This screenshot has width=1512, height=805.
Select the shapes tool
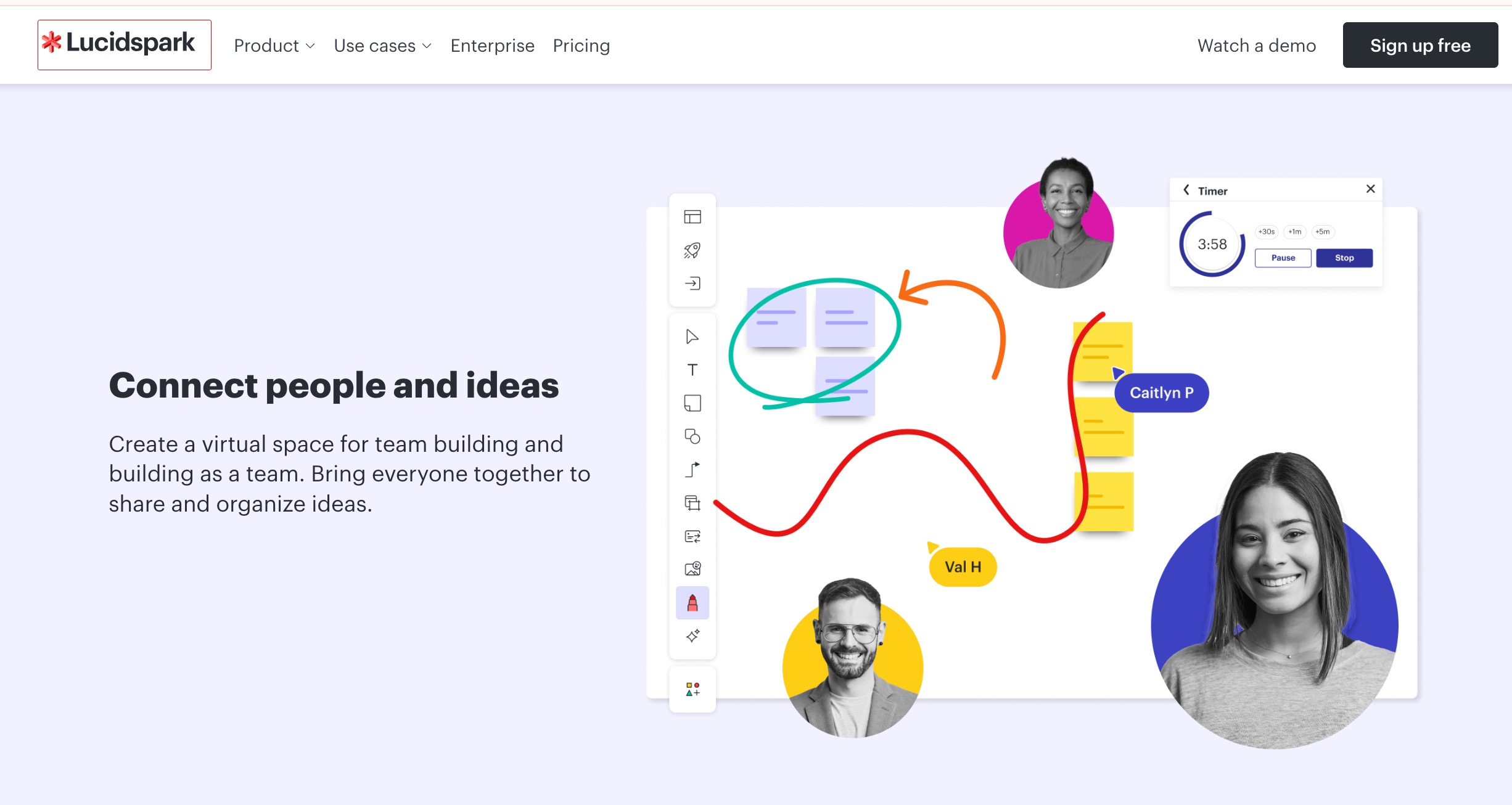692,436
